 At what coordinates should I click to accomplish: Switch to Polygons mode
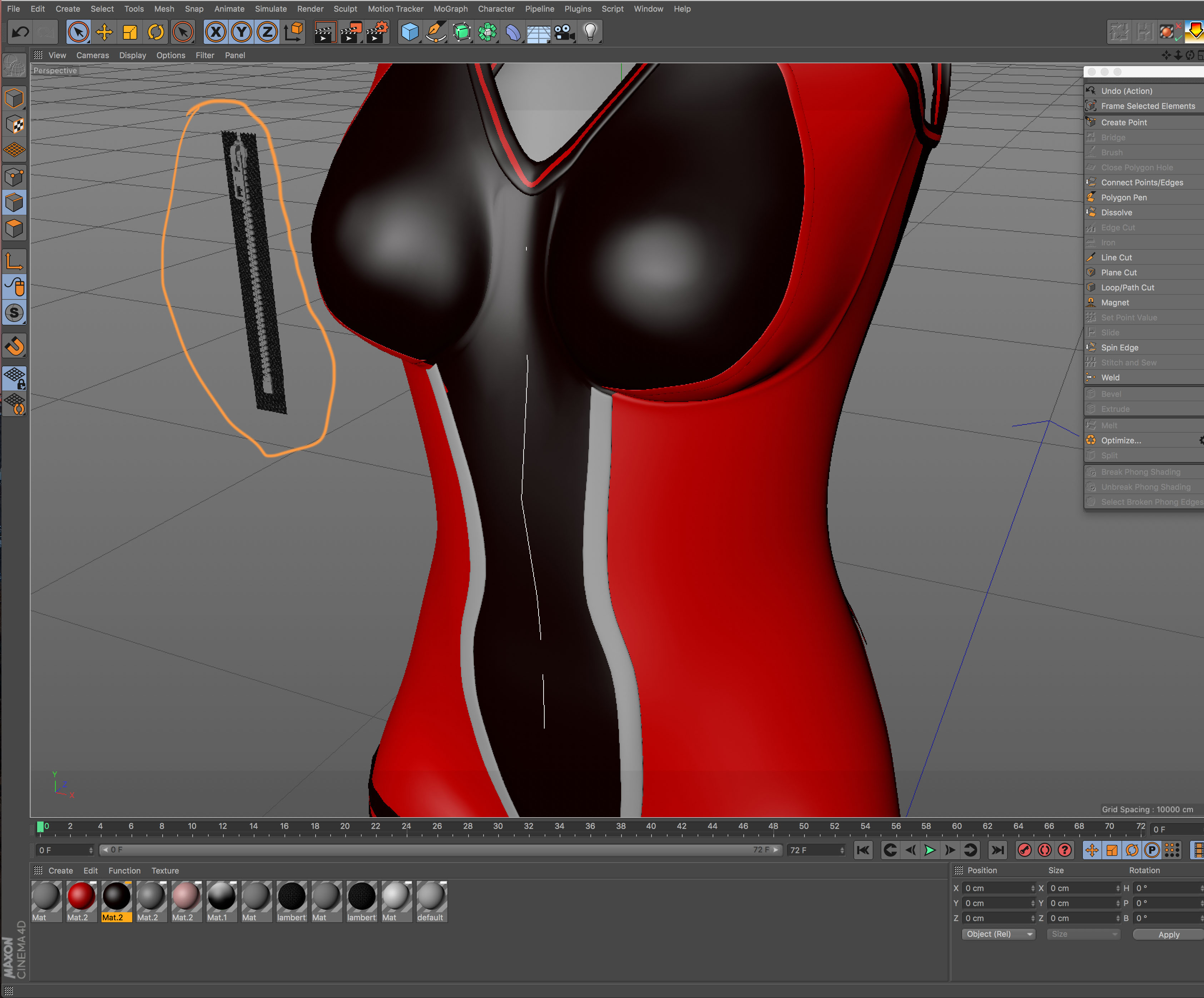coord(14,229)
